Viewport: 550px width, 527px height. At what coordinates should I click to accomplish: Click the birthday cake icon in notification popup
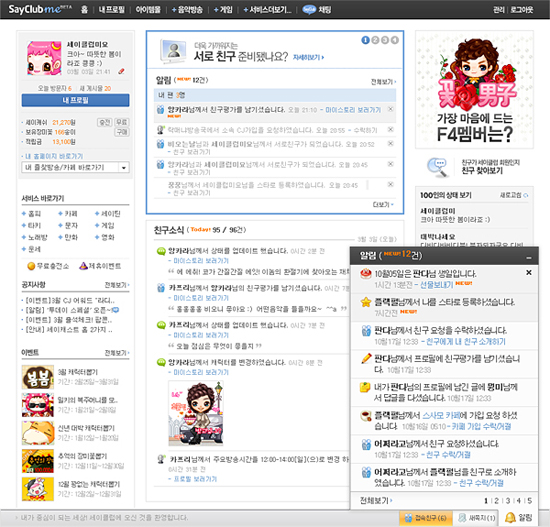coord(365,273)
